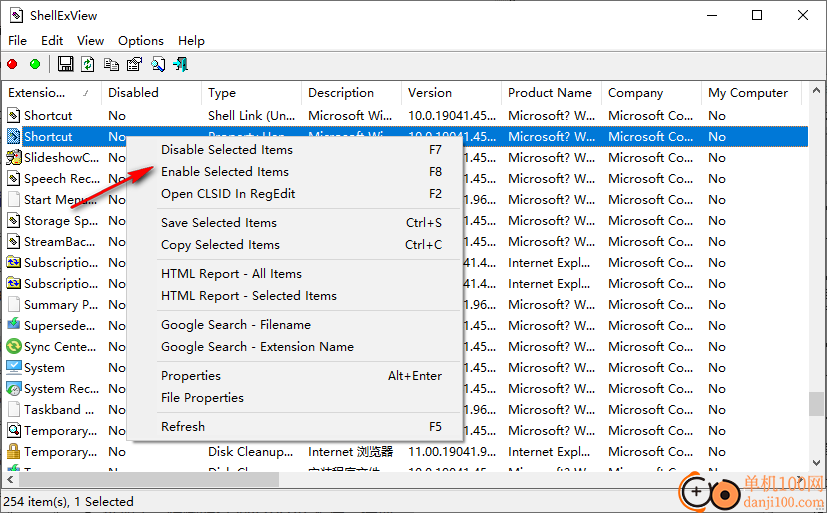This screenshot has width=827, height=513.
Task: Open the View menu
Action: click(x=90, y=41)
